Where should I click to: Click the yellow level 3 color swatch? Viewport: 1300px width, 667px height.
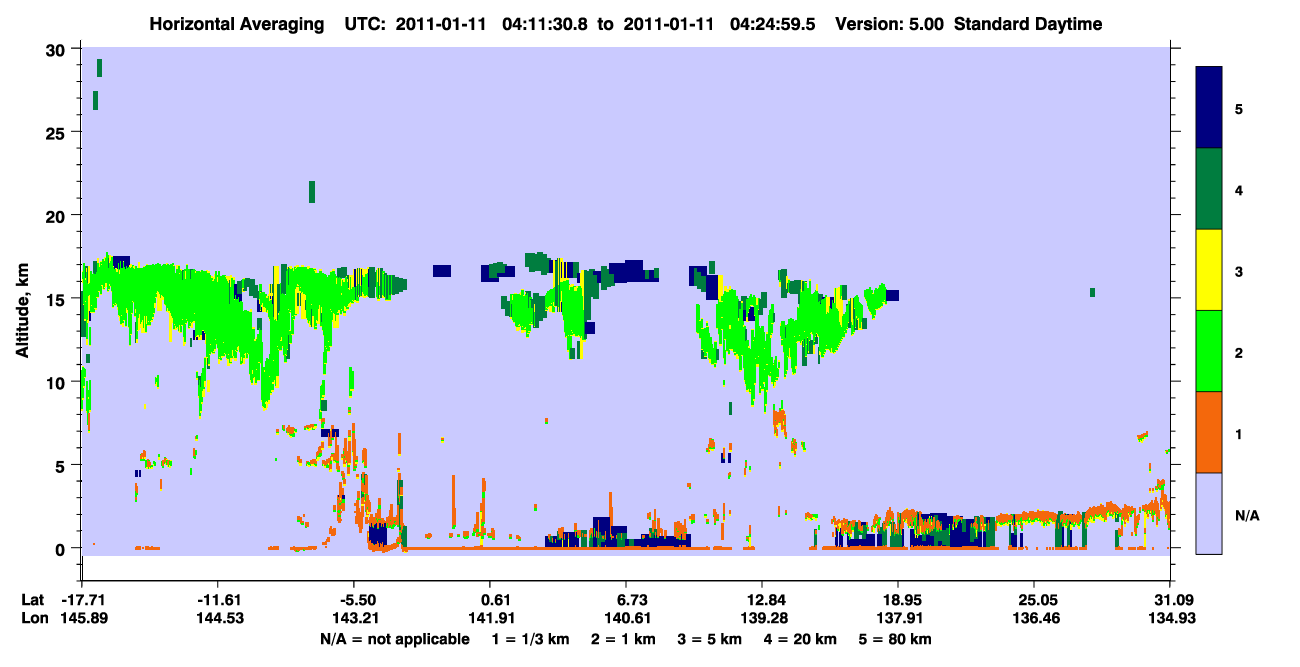[1209, 270]
